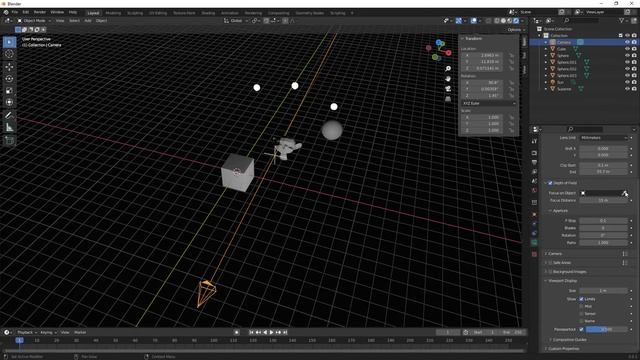The image size is (640, 360).
Task: Open the Scene properties tab icon
Action: pyautogui.click(x=534, y=181)
